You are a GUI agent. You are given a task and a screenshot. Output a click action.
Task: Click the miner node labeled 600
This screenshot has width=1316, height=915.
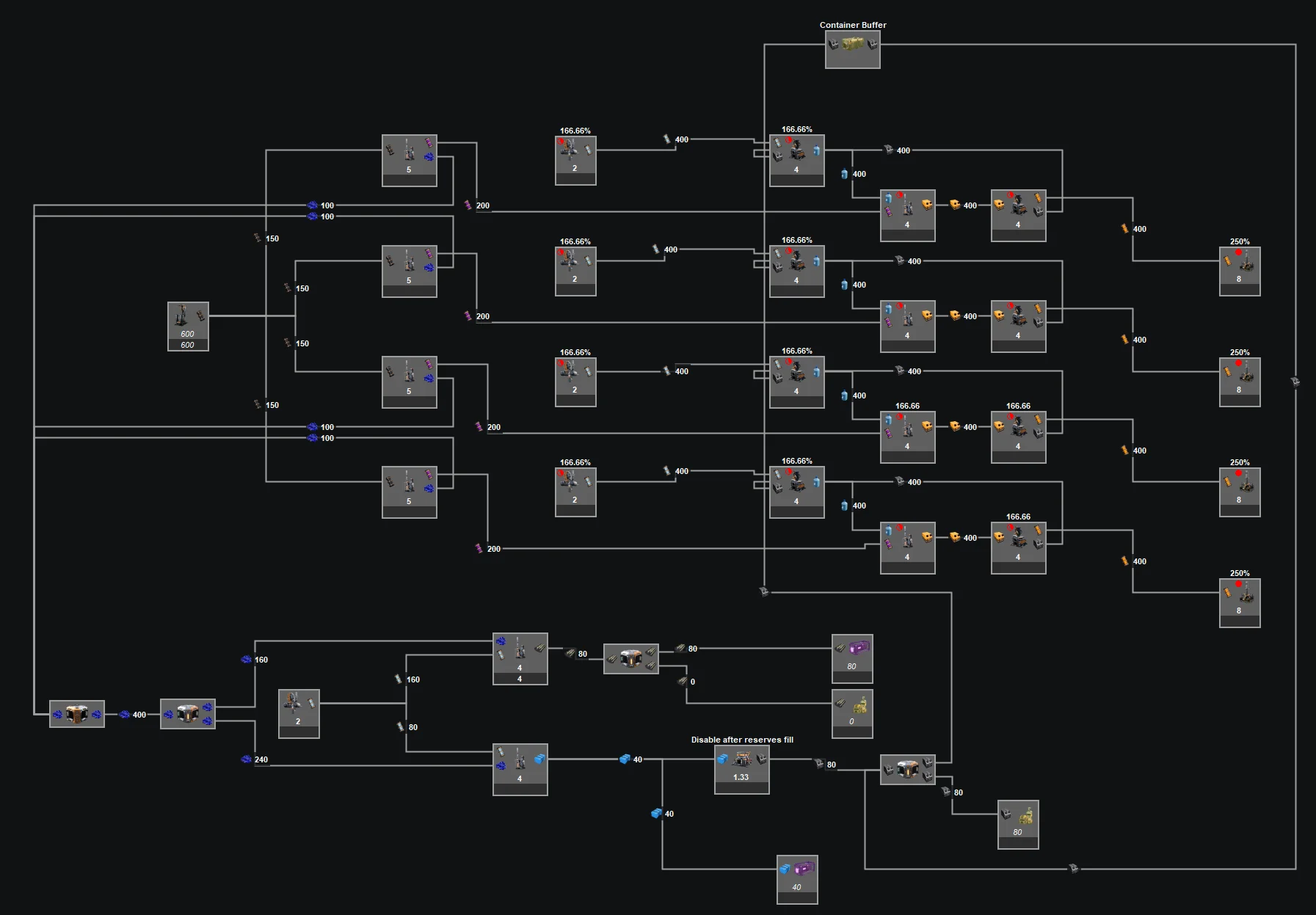coord(188,326)
